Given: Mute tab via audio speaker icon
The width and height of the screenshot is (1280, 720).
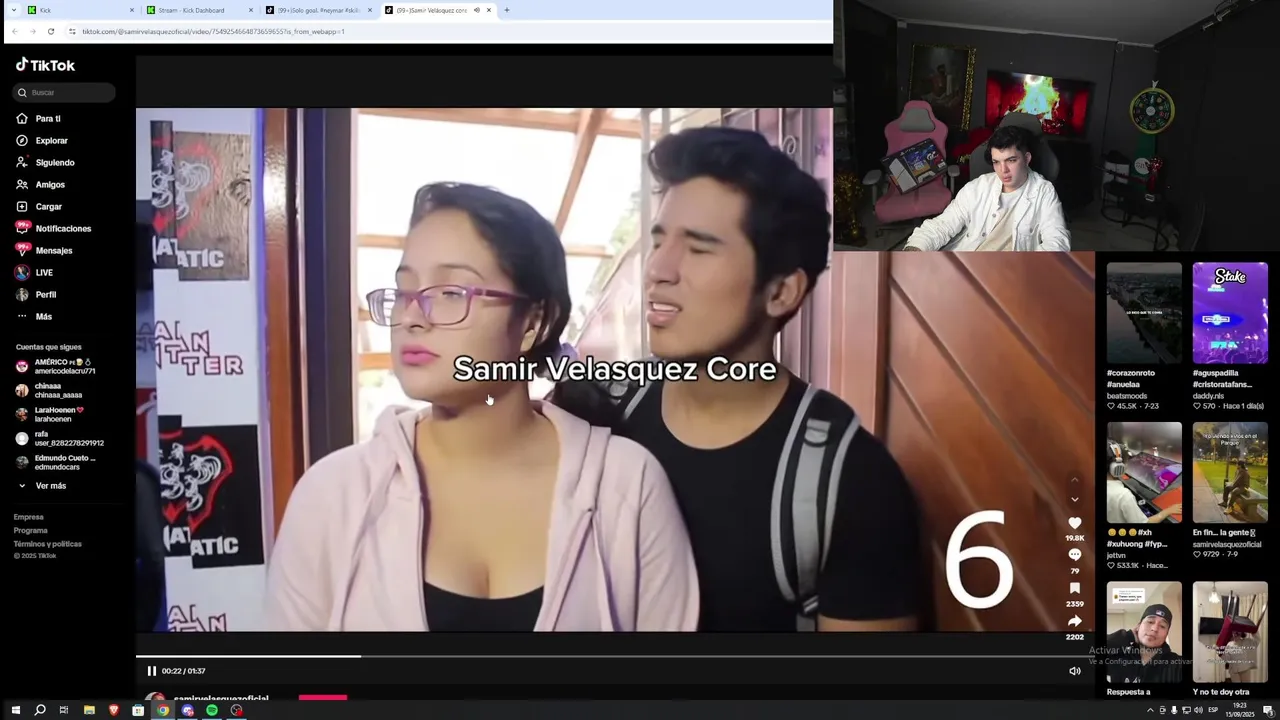Looking at the screenshot, I should click(x=476, y=10).
